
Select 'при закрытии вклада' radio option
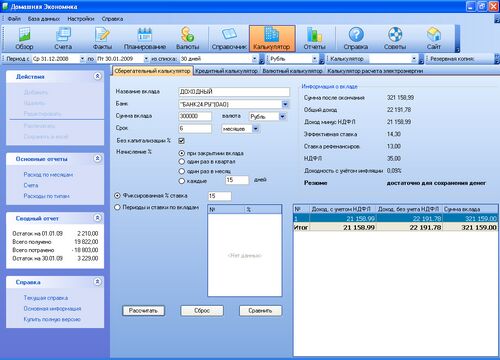182,153
